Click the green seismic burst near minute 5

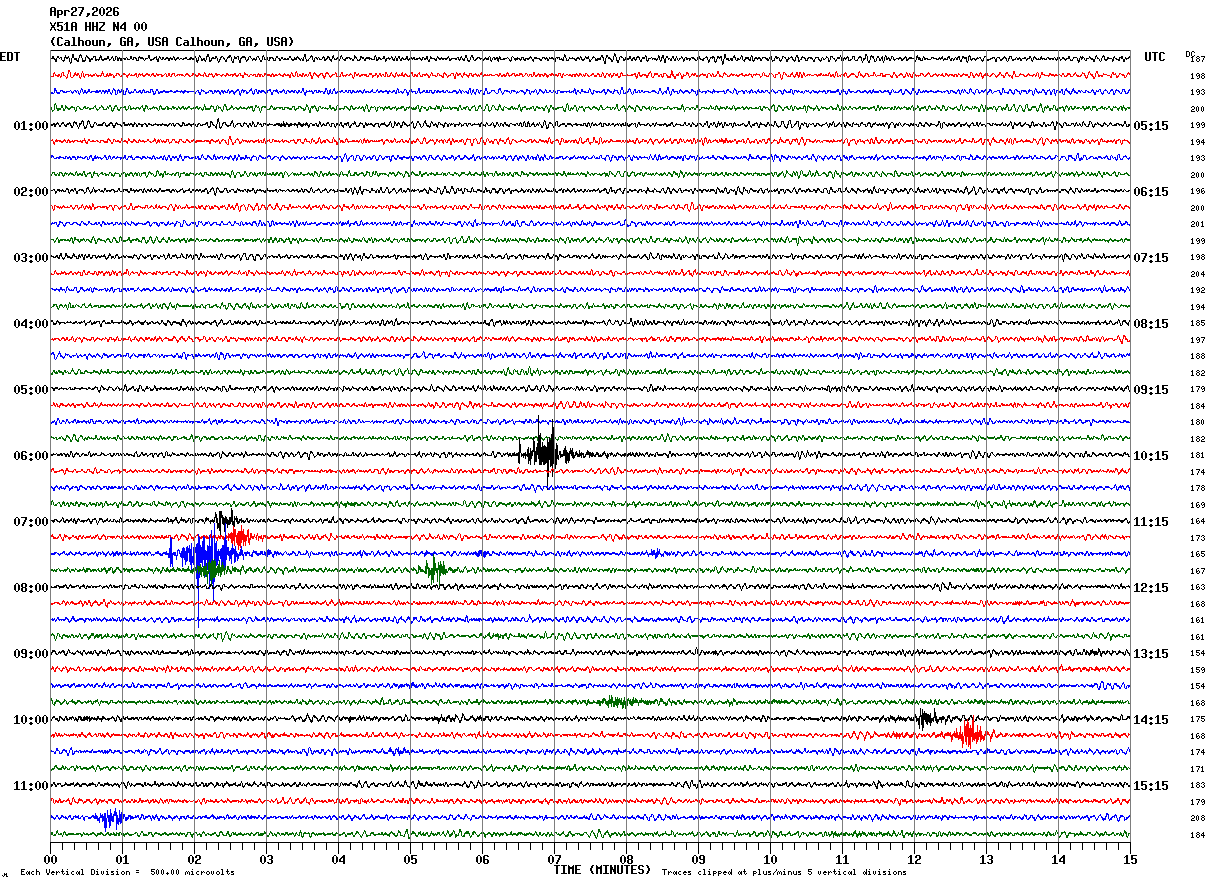coord(435,570)
